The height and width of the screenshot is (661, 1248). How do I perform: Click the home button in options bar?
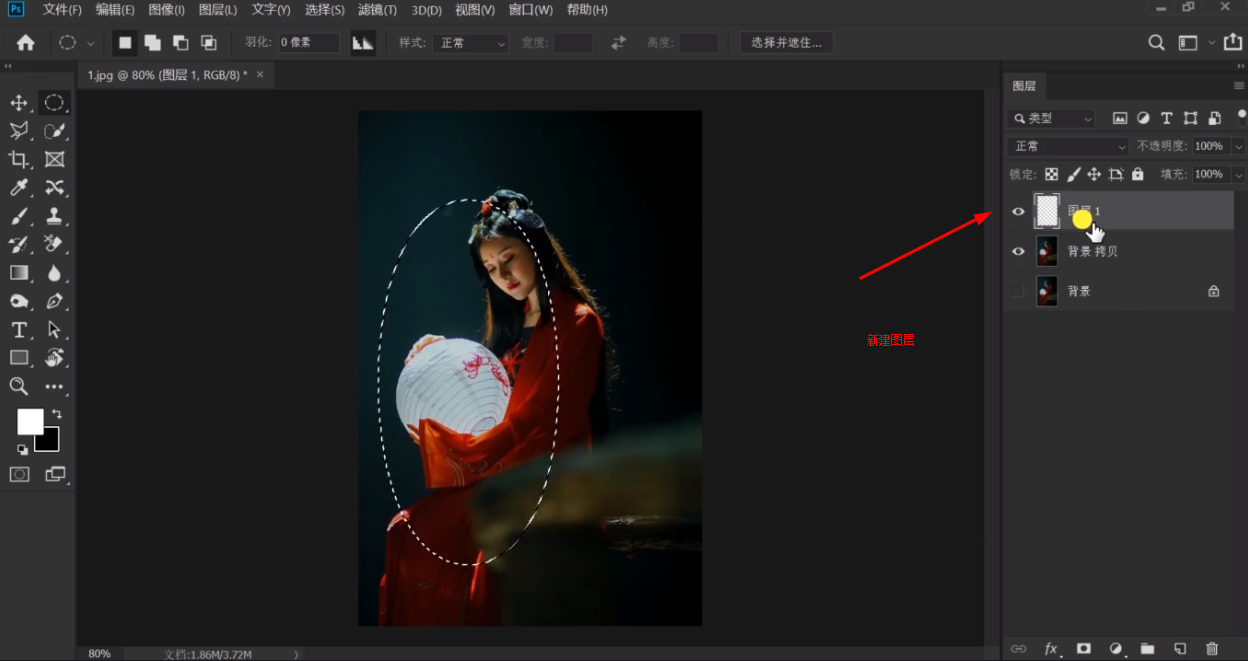coord(26,43)
